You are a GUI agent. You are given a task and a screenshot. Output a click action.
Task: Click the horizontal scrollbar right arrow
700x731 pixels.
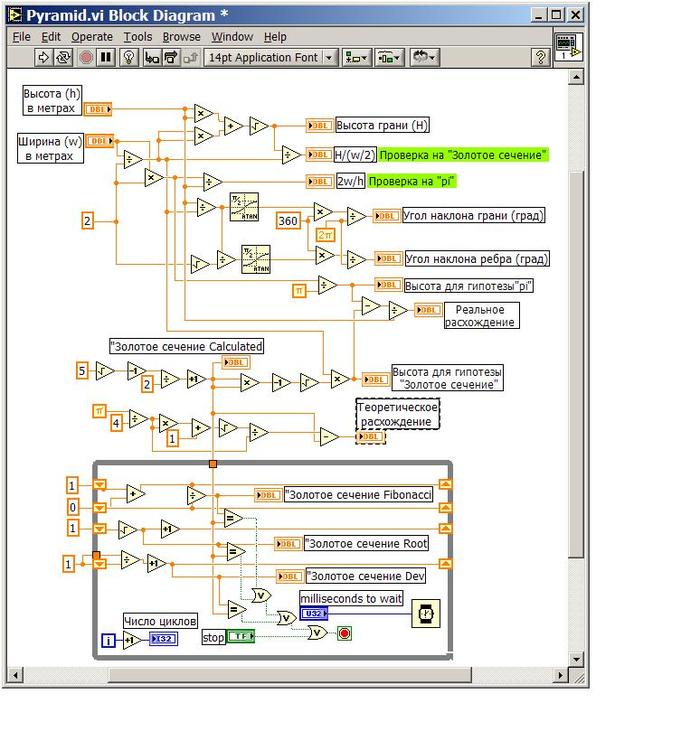tap(561, 675)
